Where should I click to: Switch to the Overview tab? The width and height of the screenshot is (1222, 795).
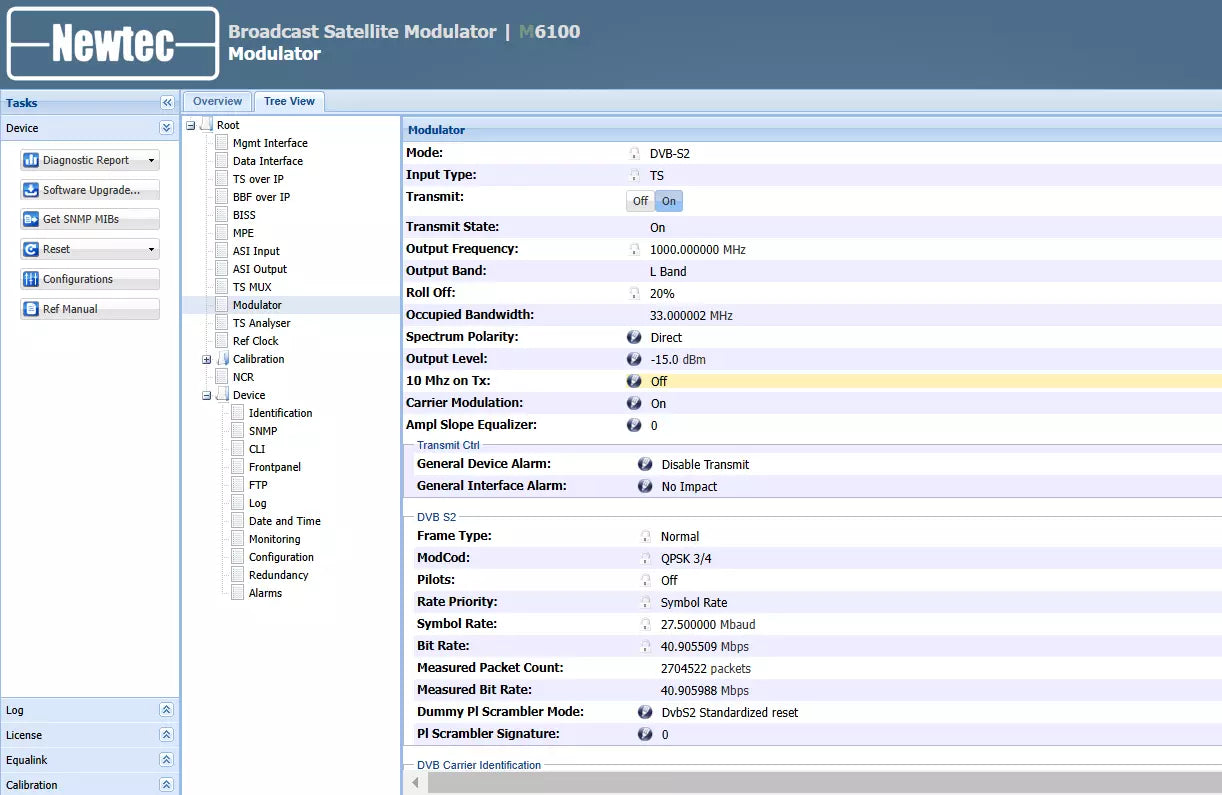click(x=217, y=101)
